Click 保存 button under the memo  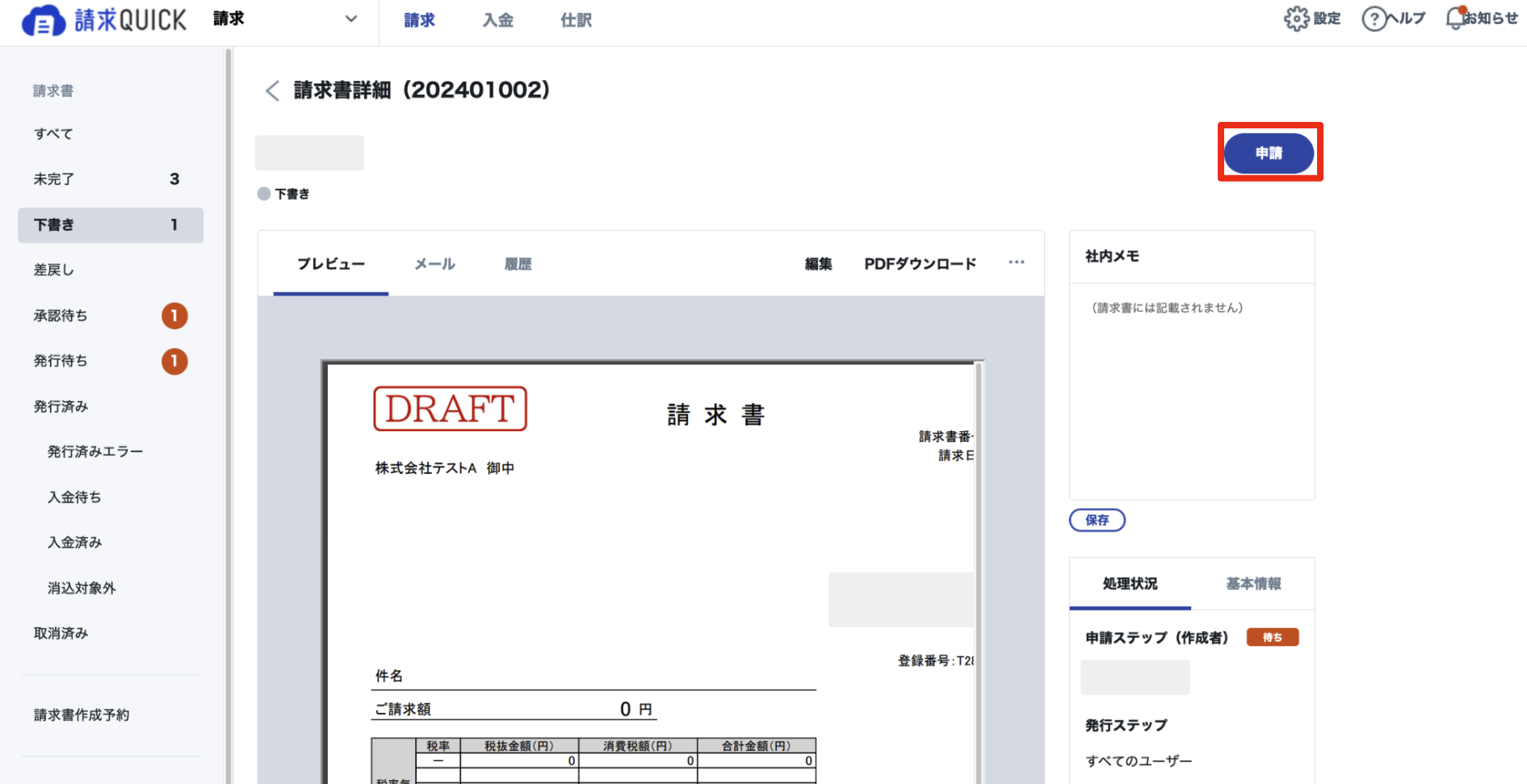pyautogui.click(x=1097, y=520)
